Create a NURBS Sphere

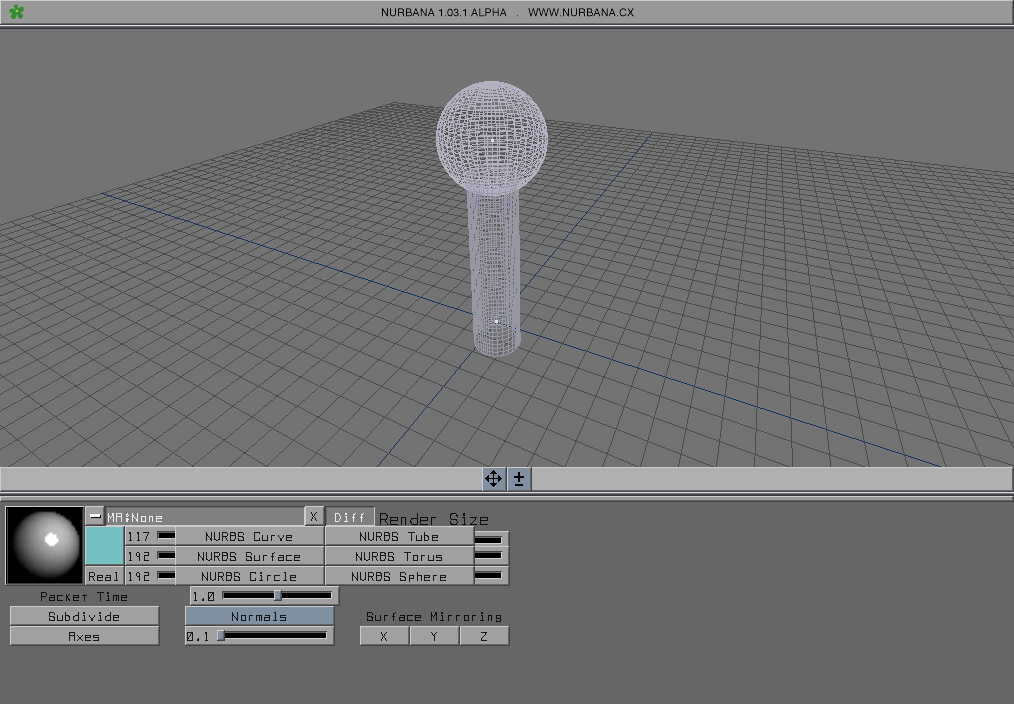click(399, 576)
